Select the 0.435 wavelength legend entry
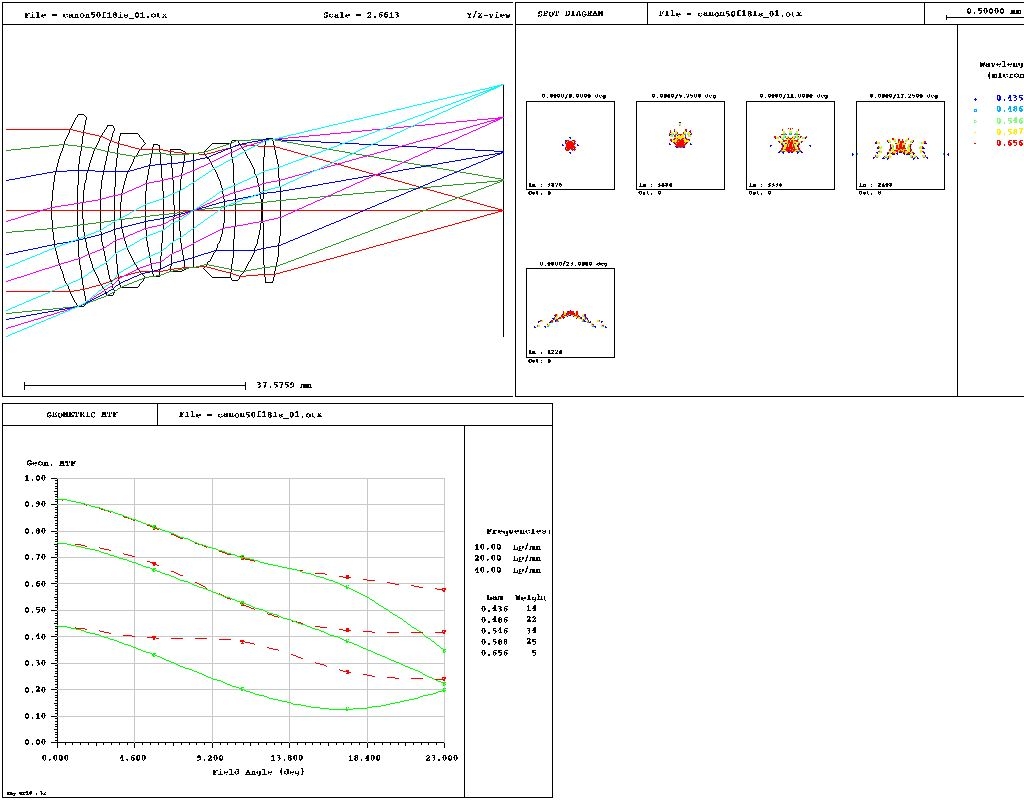 pyautogui.click(x=999, y=99)
